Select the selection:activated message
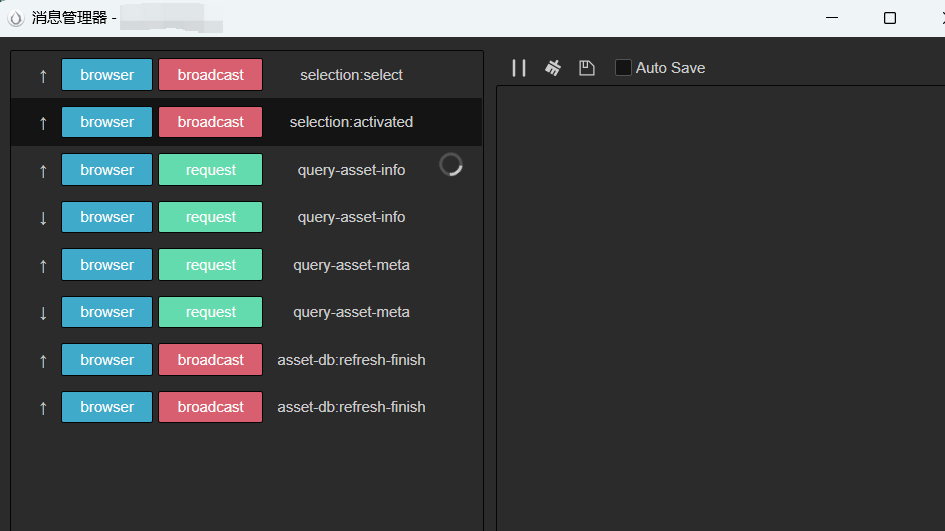This screenshot has width=945, height=531. [x=351, y=122]
